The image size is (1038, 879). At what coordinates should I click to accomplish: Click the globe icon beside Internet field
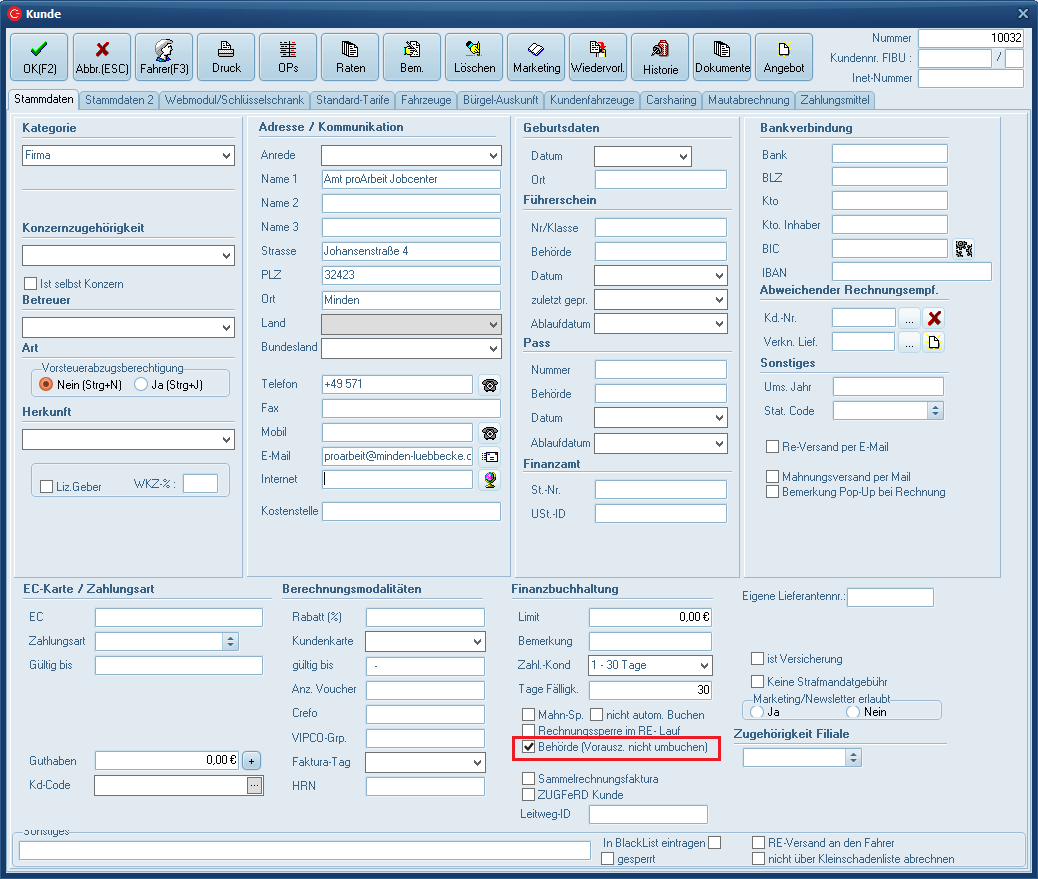click(x=489, y=480)
